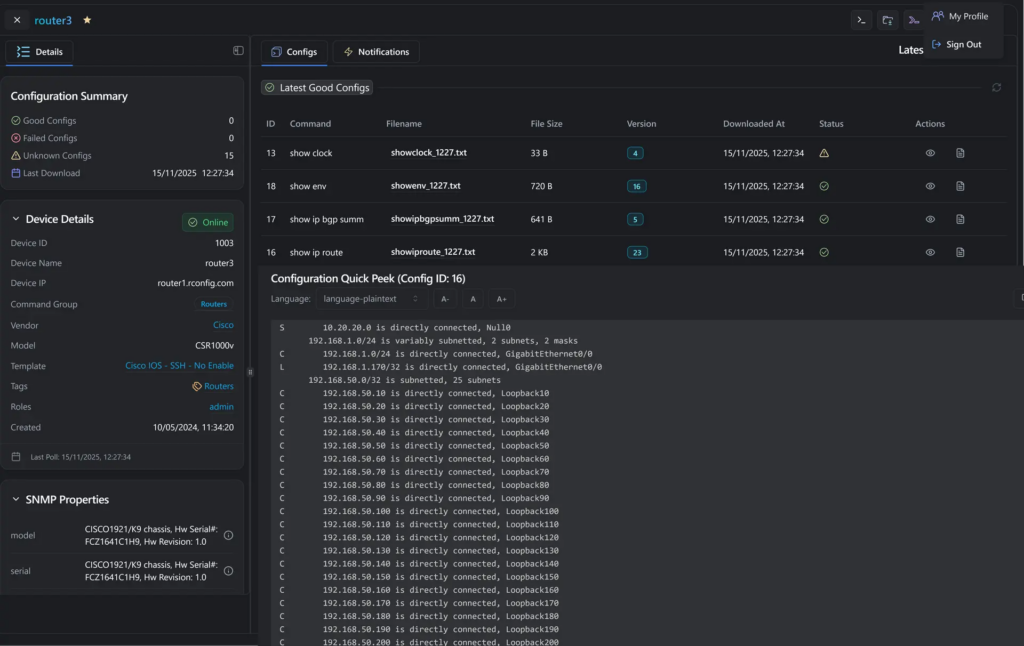Image resolution: width=1024 pixels, height=646 pixels.
Task: Open document icon for showiproute_1227.txt
Action: 960,252
